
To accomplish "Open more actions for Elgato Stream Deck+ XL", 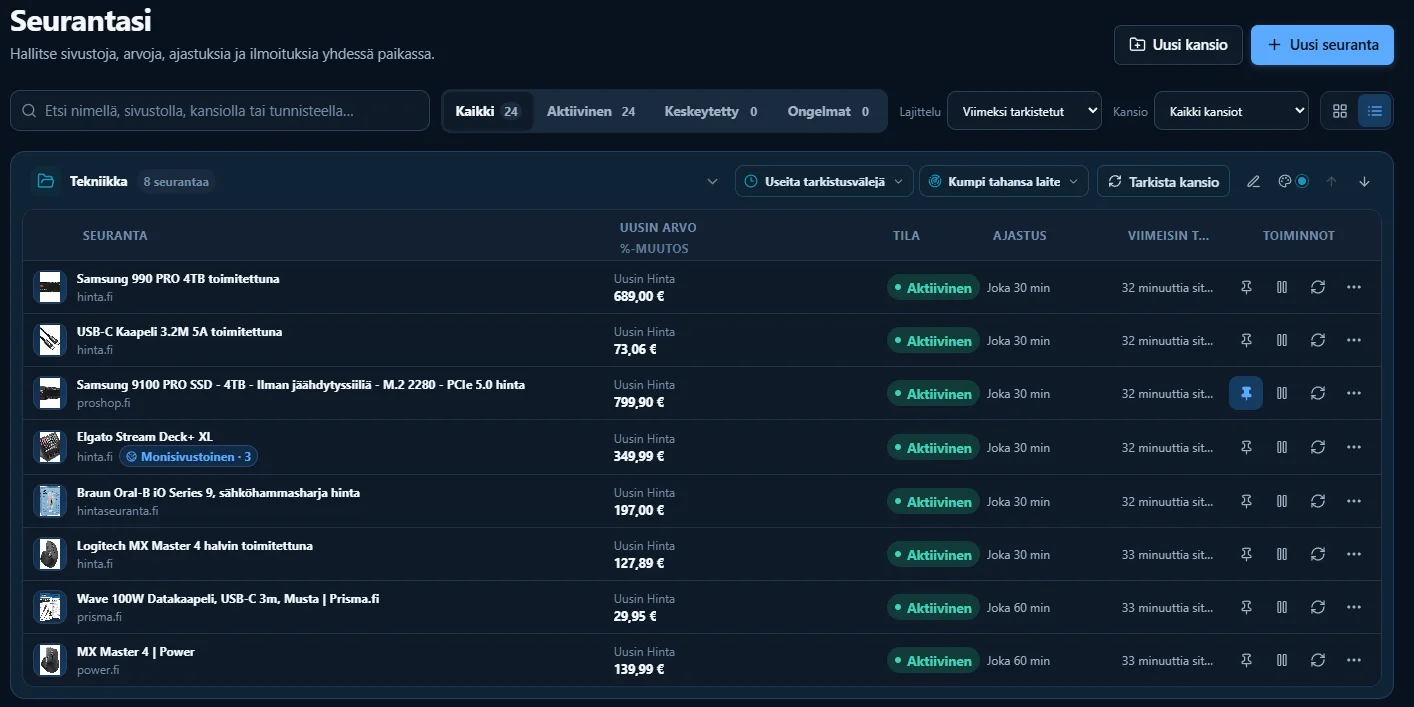I will pyautogui.click(x=1354, y=447).
